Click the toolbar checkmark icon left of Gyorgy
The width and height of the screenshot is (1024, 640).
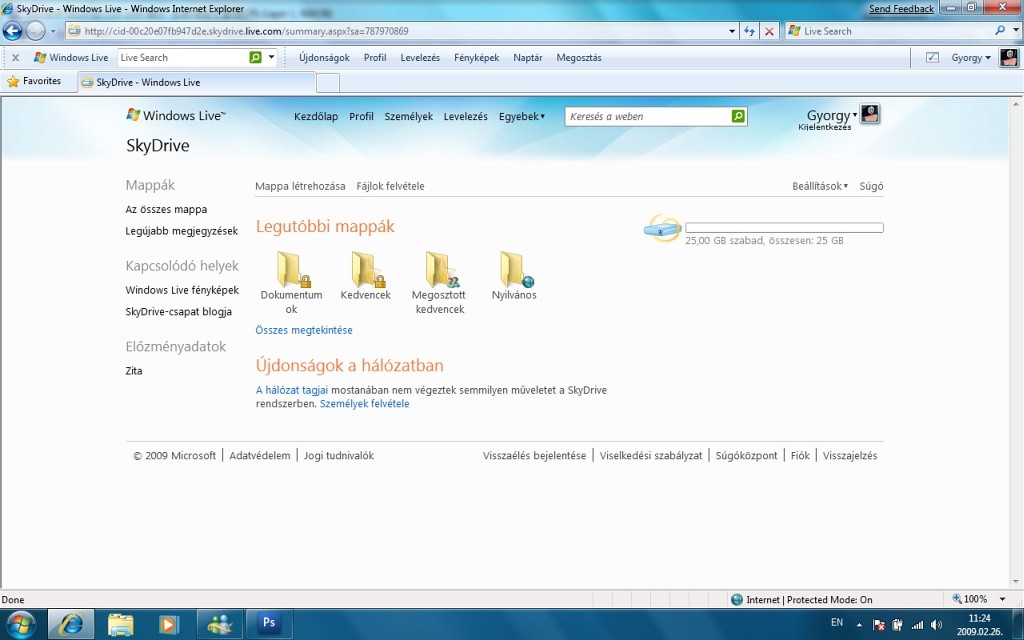click(933, 57)
